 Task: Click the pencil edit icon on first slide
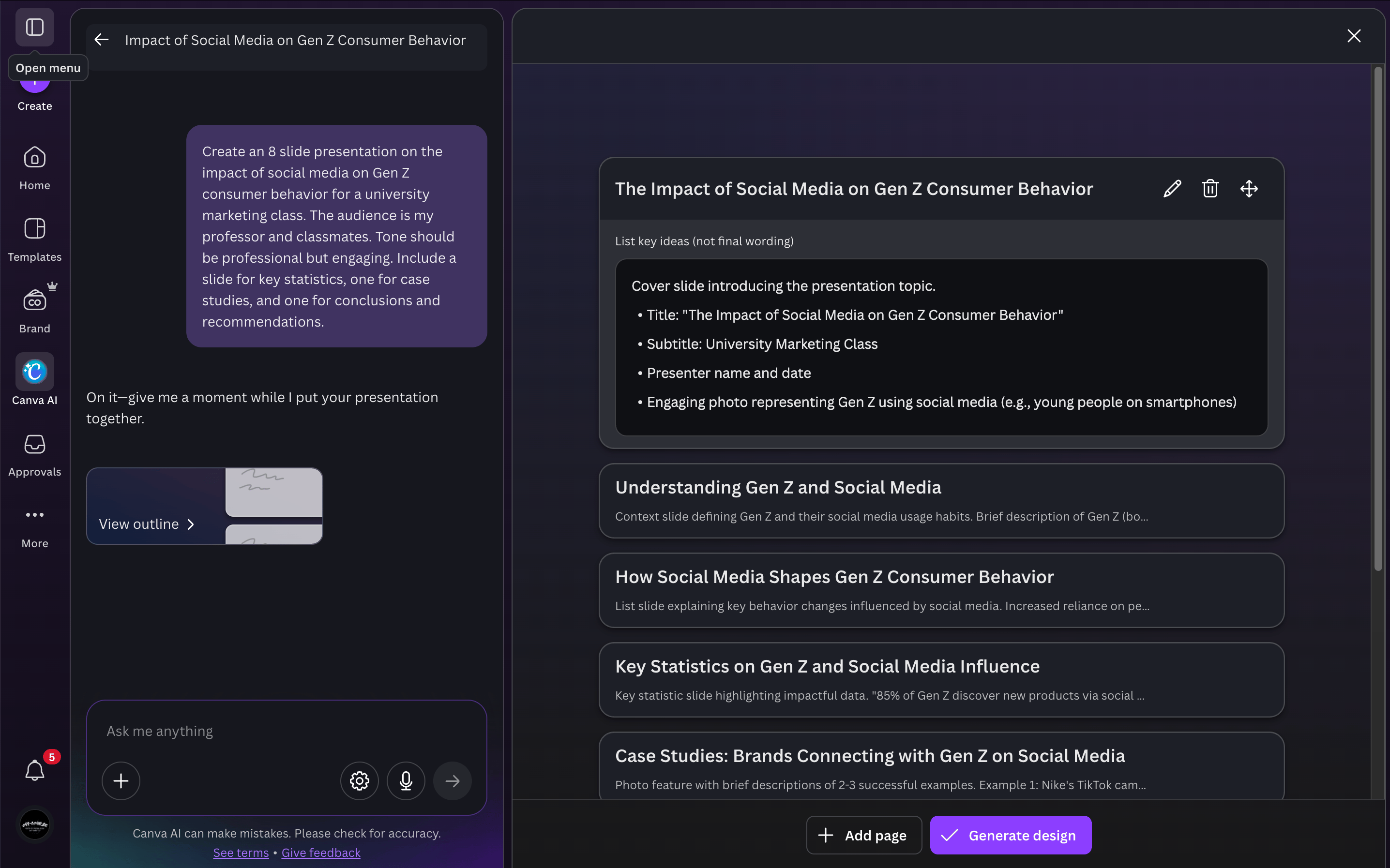click(1172, 189)
